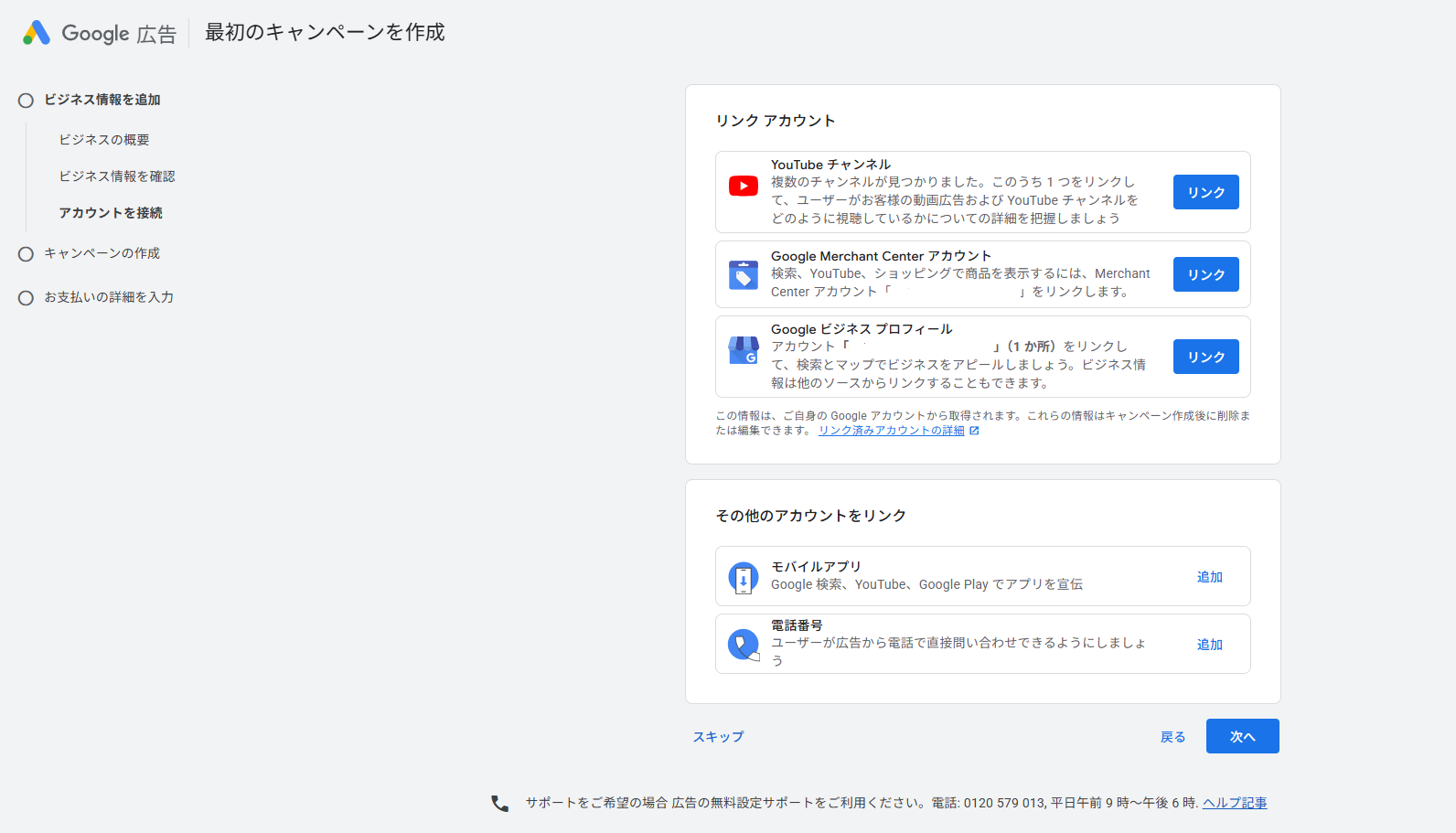Link the Google Merchant Center account
The height and width of the screenshot is (833, 1456).
1206,274
